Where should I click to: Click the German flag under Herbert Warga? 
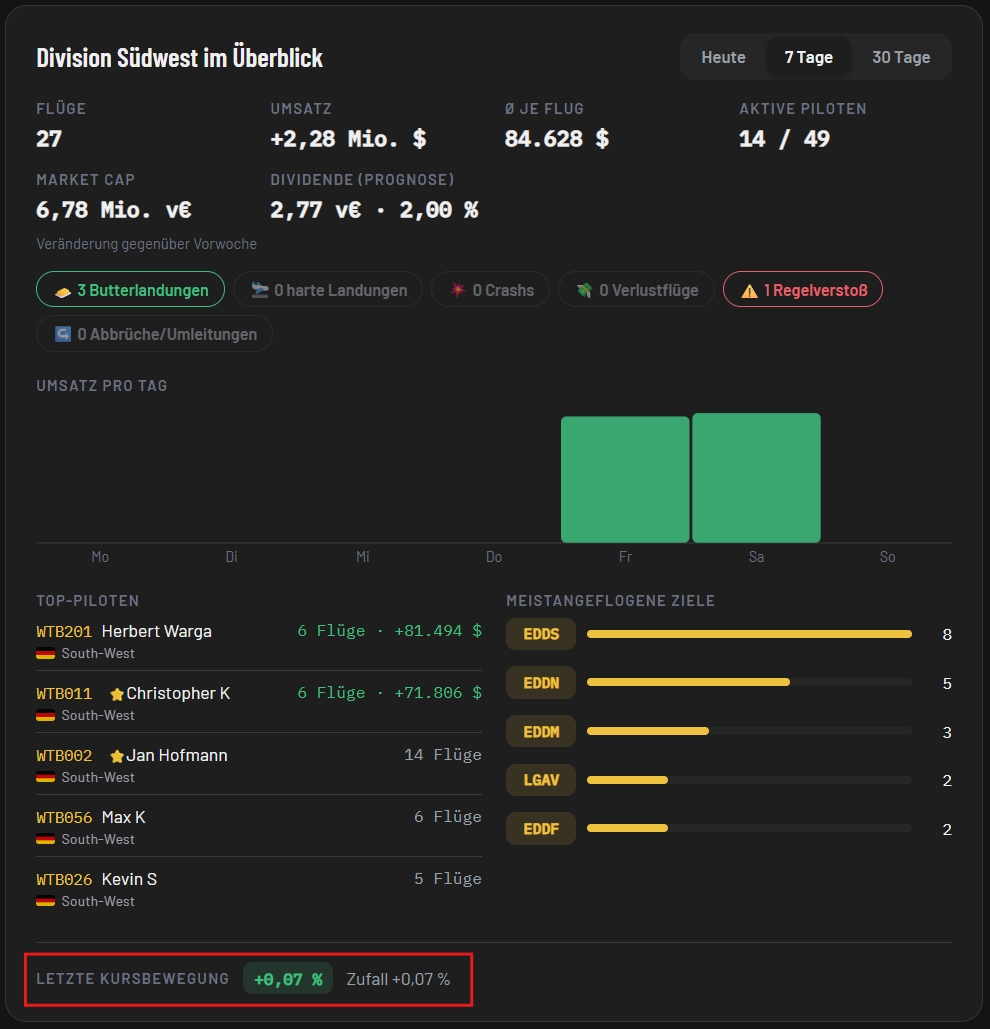45,654
